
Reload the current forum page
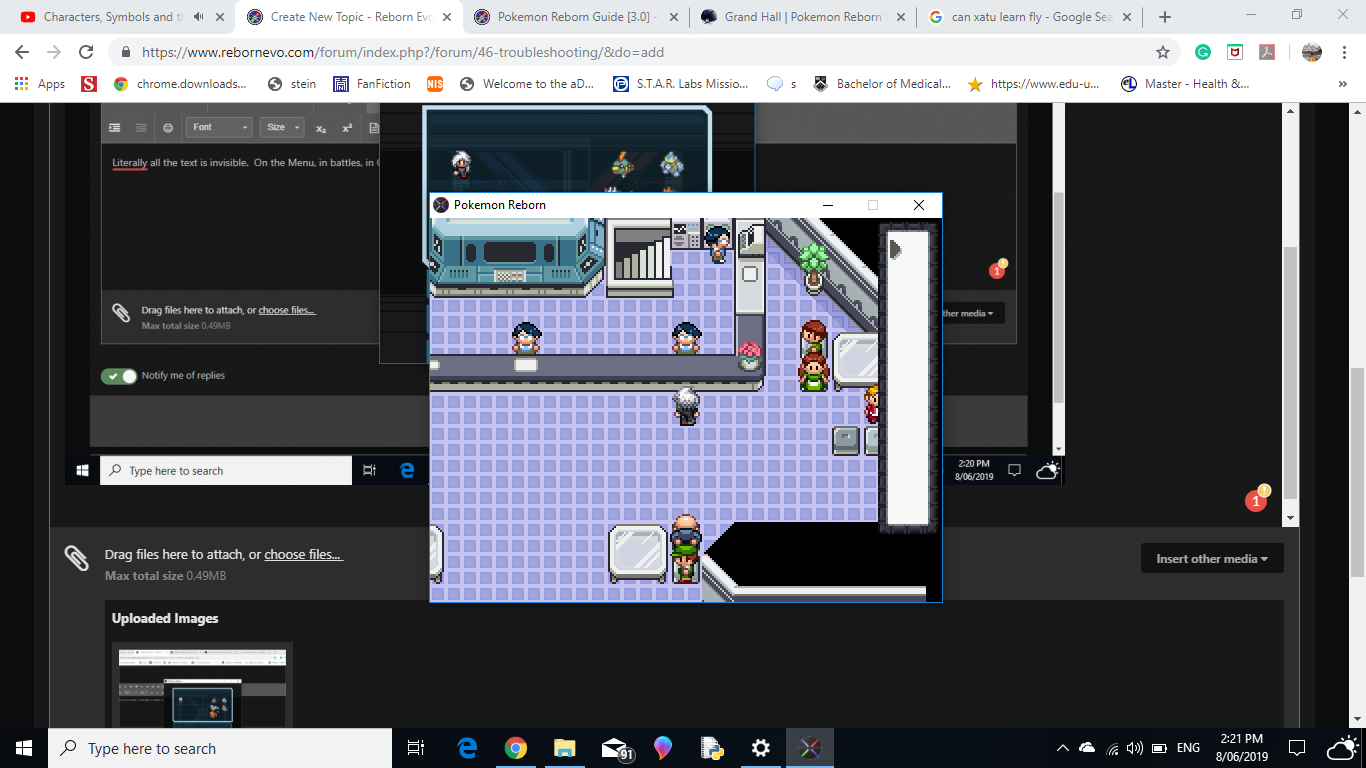point(86,52)
